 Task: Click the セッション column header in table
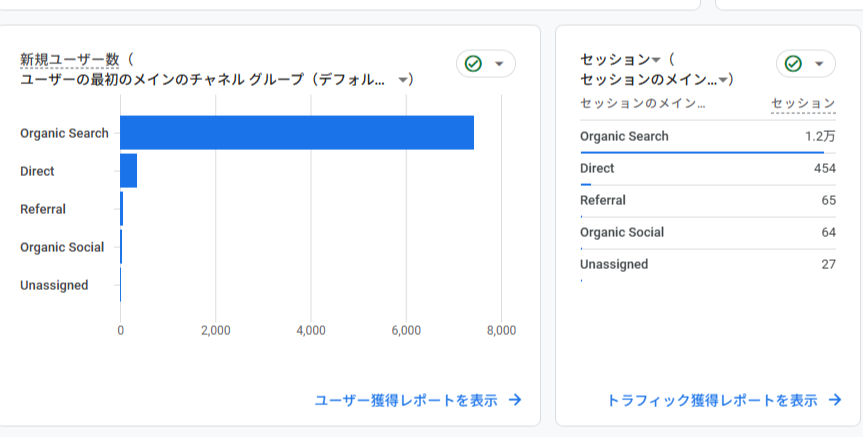(803, 103)
